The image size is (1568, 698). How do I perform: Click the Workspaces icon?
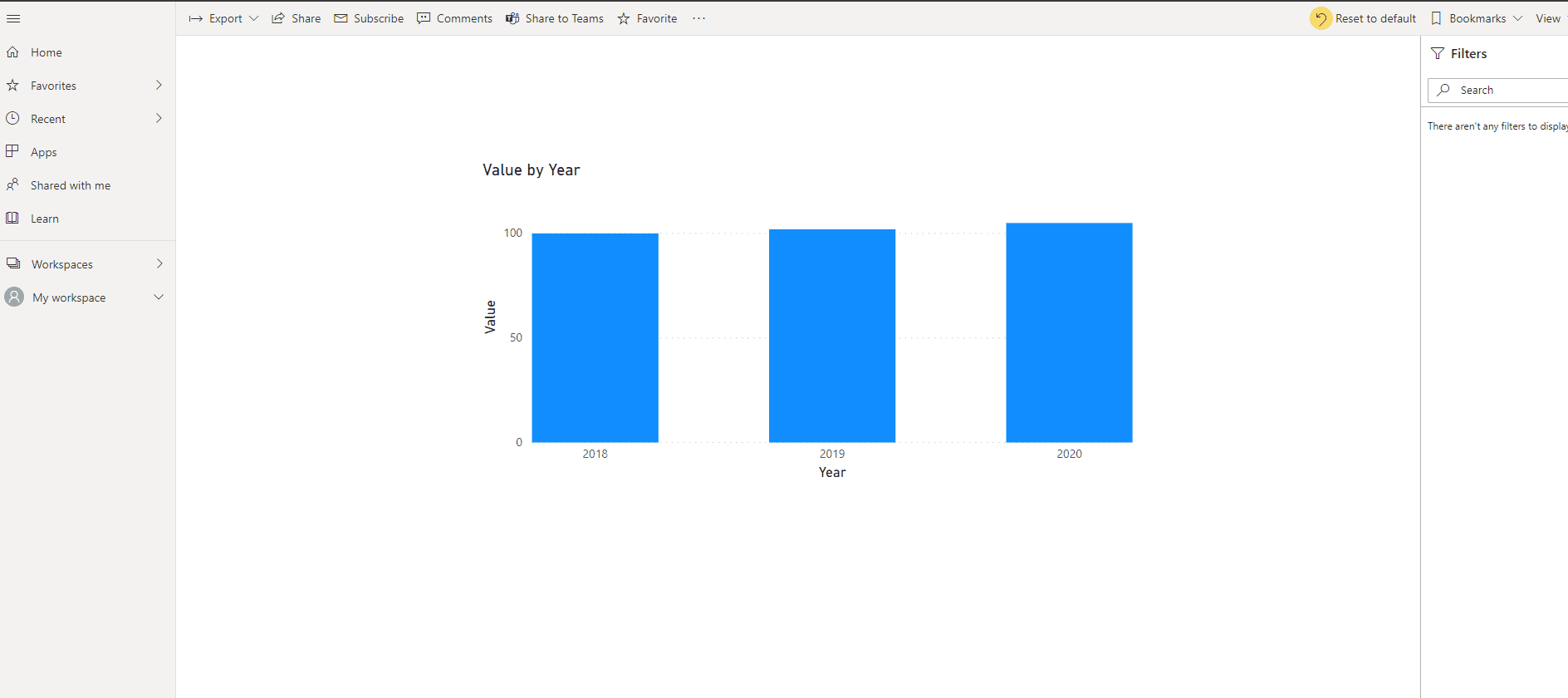pyautogui.click(x=13, y=263)
